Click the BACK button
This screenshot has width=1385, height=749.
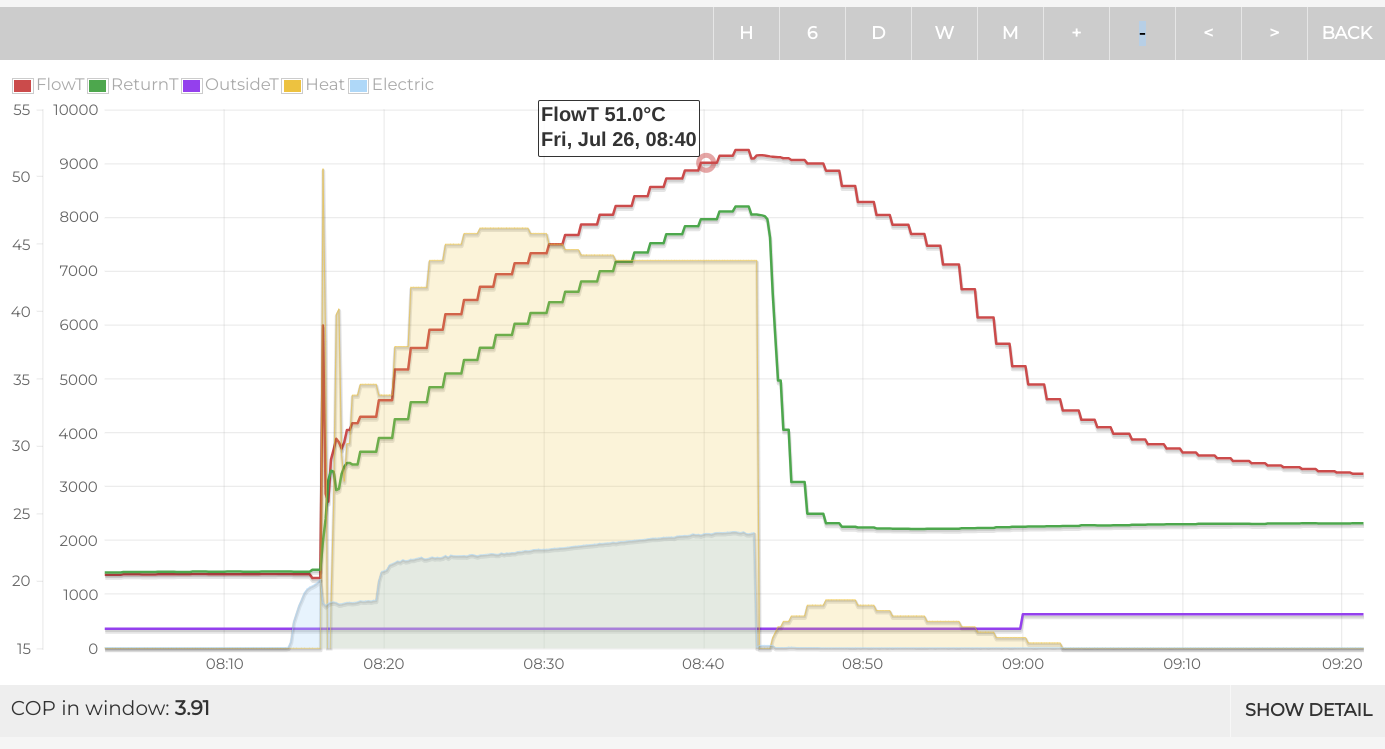(x=1346, y=33)
